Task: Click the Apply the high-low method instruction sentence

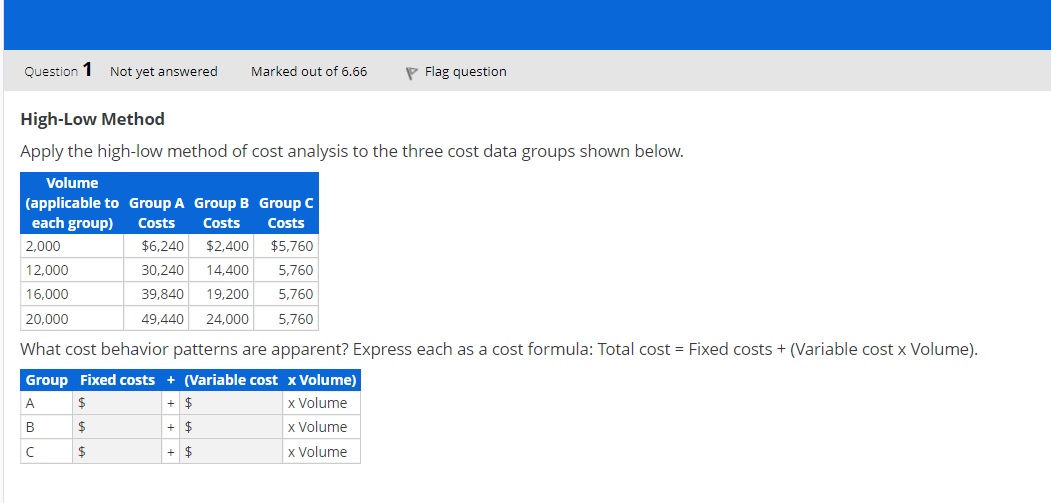Action: pos(352,152)
